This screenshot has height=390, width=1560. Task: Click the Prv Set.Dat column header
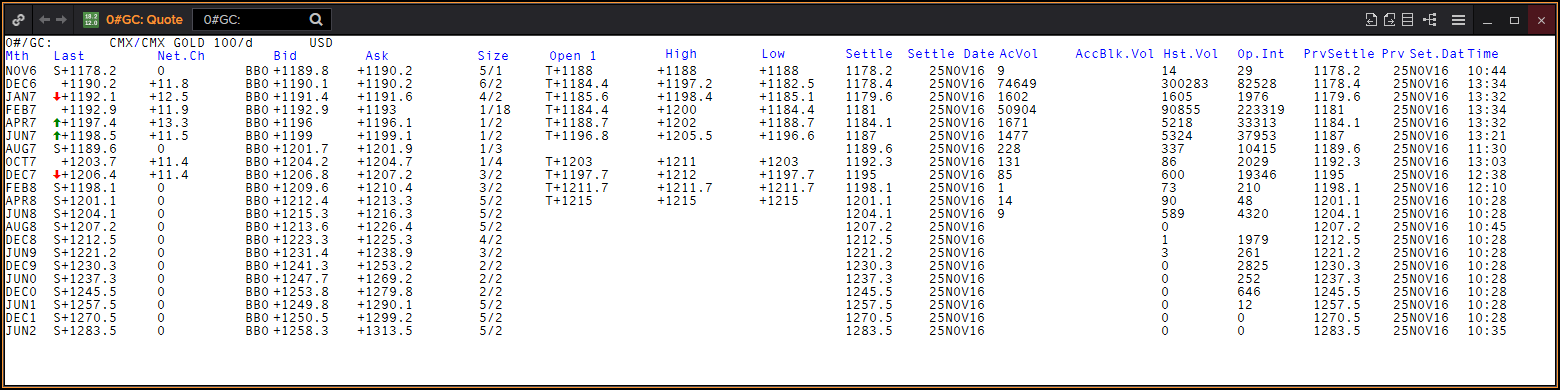1423,54
